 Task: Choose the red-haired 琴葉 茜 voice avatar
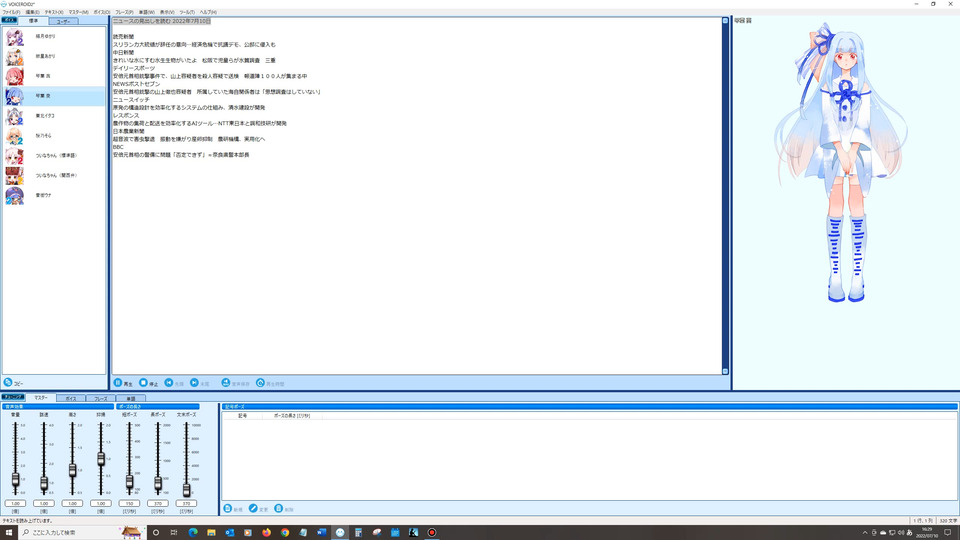[x=14, y=76]
